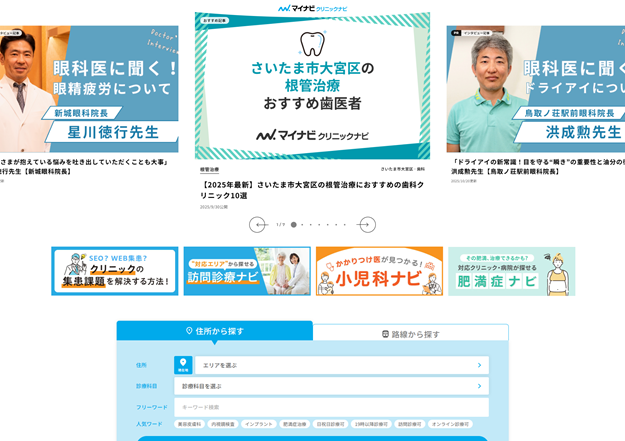The image size is (625, 441).
Task: Jump to the last carousel pagination dot
Action: 345,224
